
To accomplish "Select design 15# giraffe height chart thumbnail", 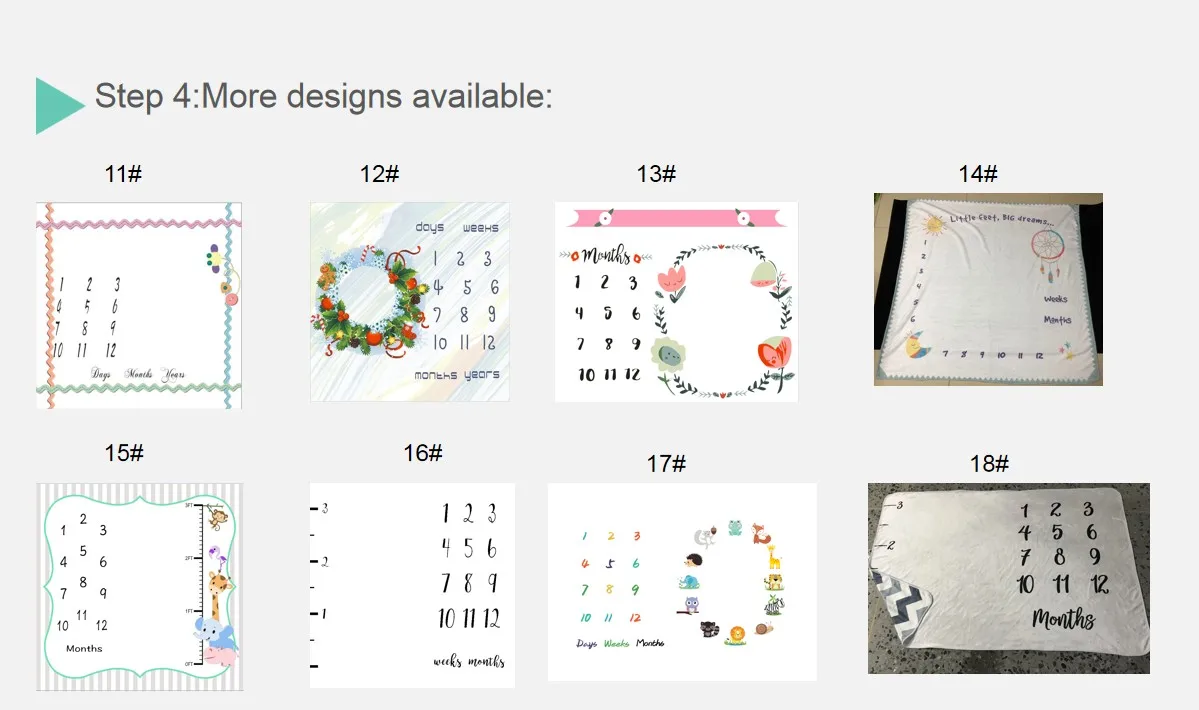I will [140, 587].
